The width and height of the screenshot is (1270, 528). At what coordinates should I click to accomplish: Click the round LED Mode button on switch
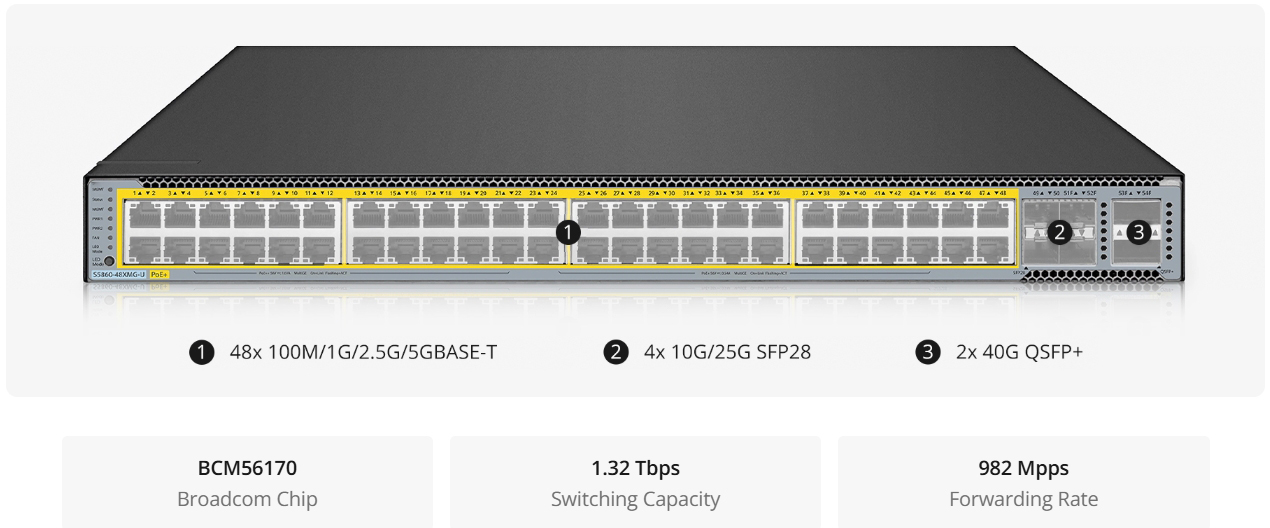coord(108,260)
